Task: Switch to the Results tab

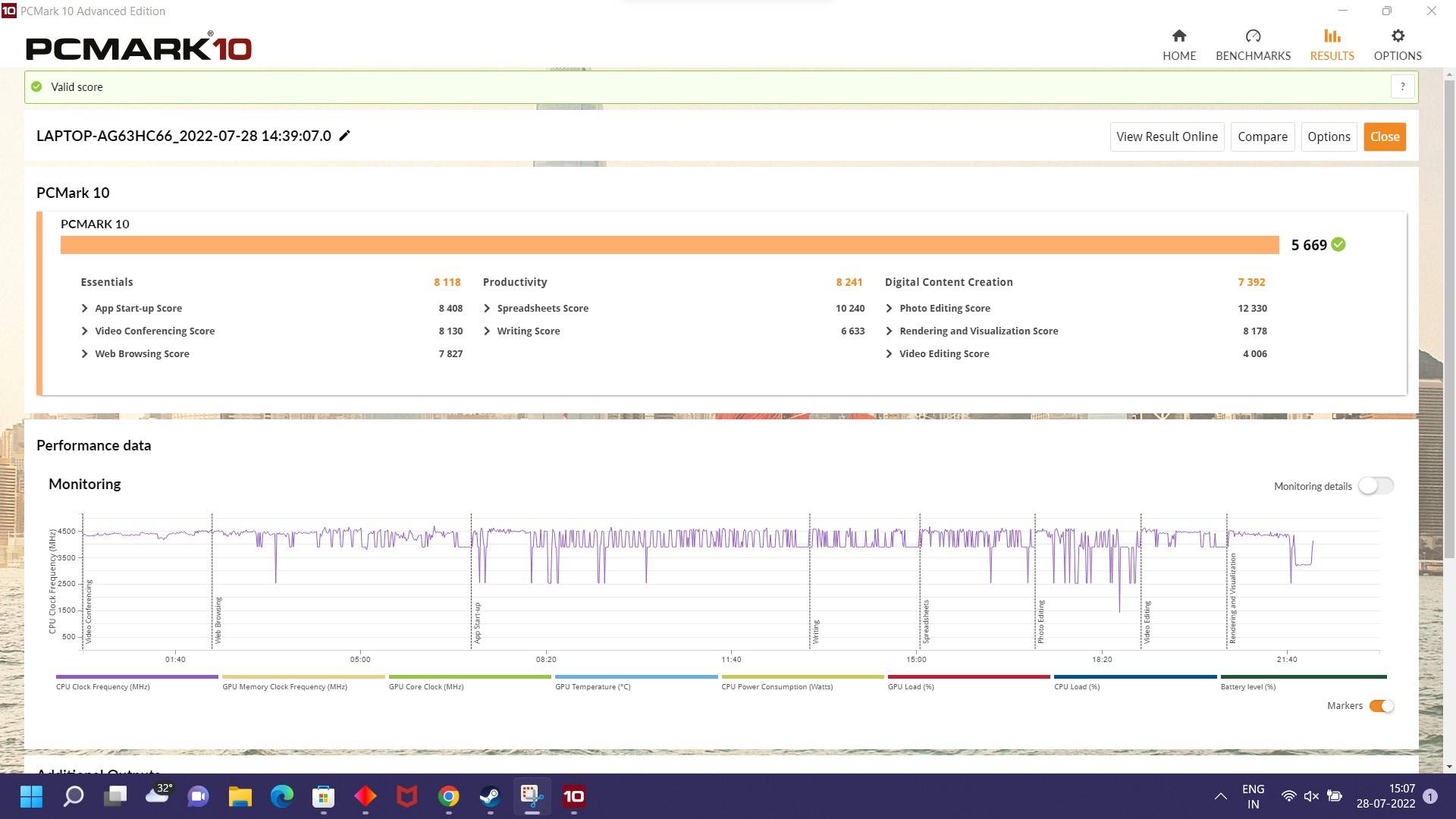Action: click(x=1332, y=45)
